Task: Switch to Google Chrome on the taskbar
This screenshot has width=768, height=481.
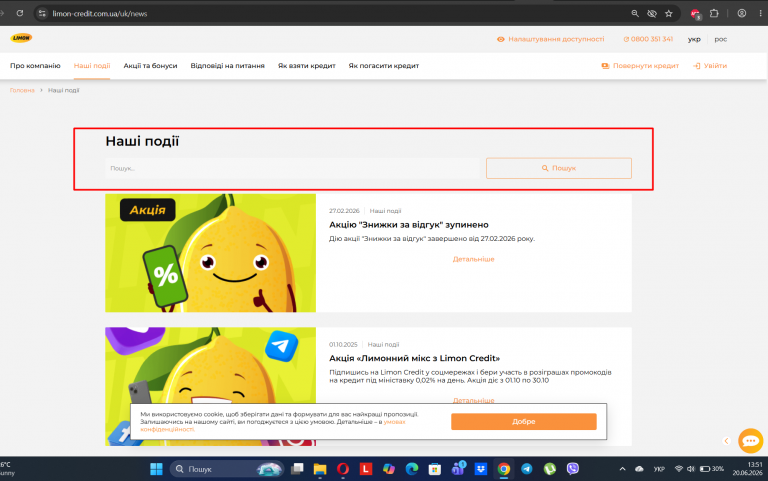Action: click(504, 469)
